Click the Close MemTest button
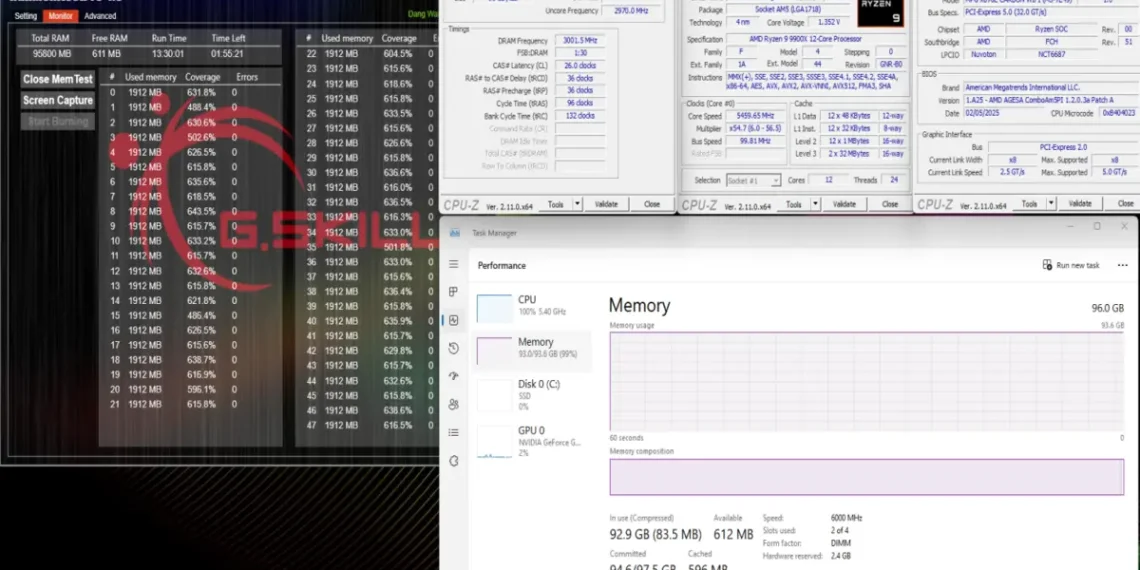 point(58,79)
